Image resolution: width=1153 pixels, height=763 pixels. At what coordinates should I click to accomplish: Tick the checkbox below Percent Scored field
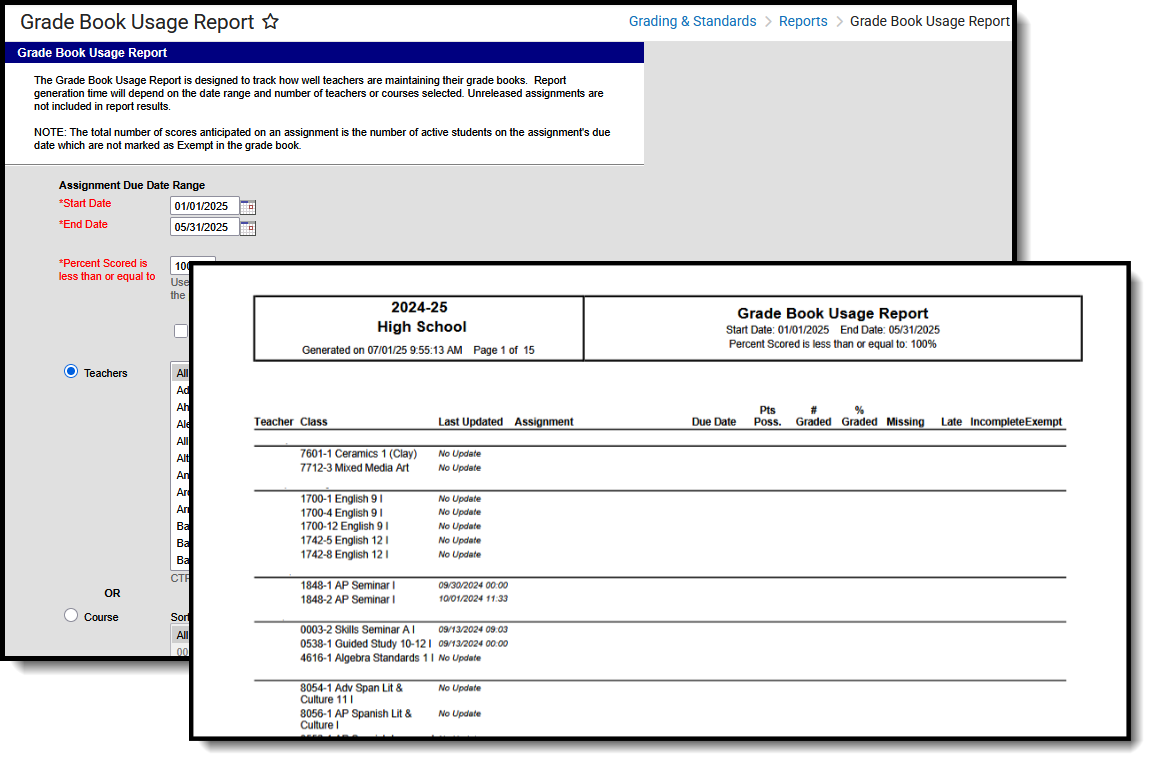point(181,331)
